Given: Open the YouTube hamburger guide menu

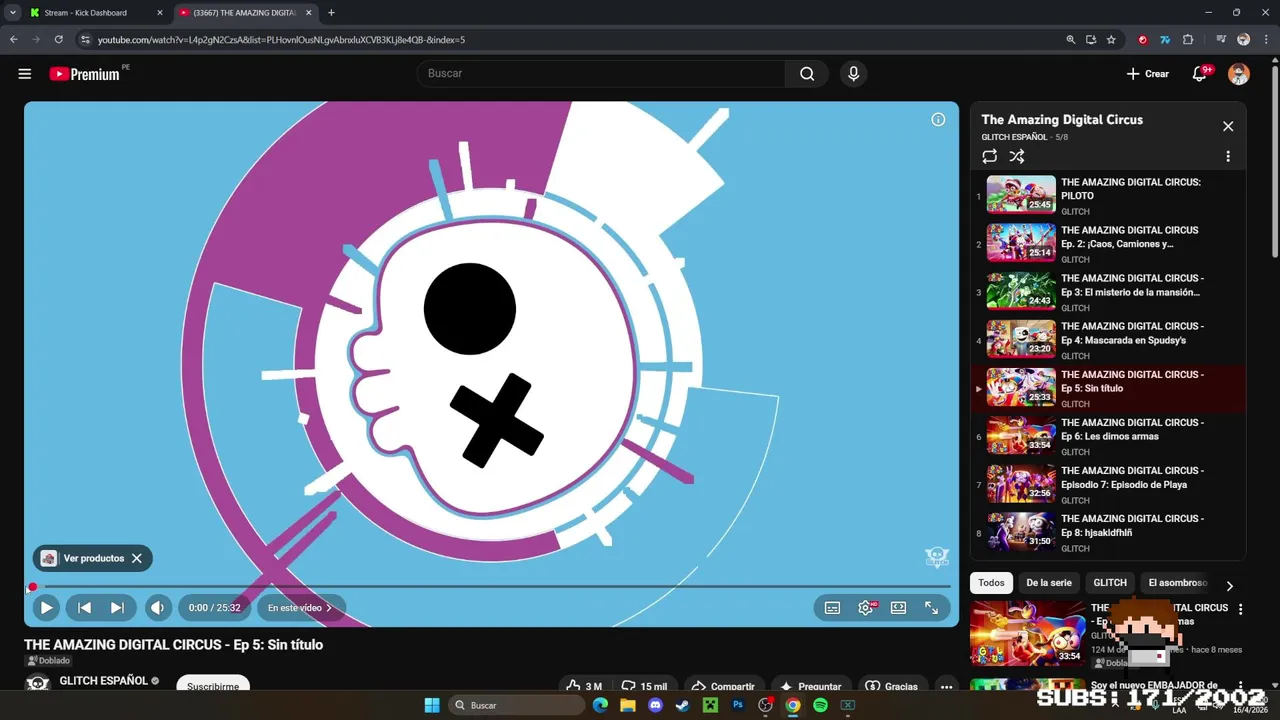Looking at the screenshot, I should click(x=25, y=74).
